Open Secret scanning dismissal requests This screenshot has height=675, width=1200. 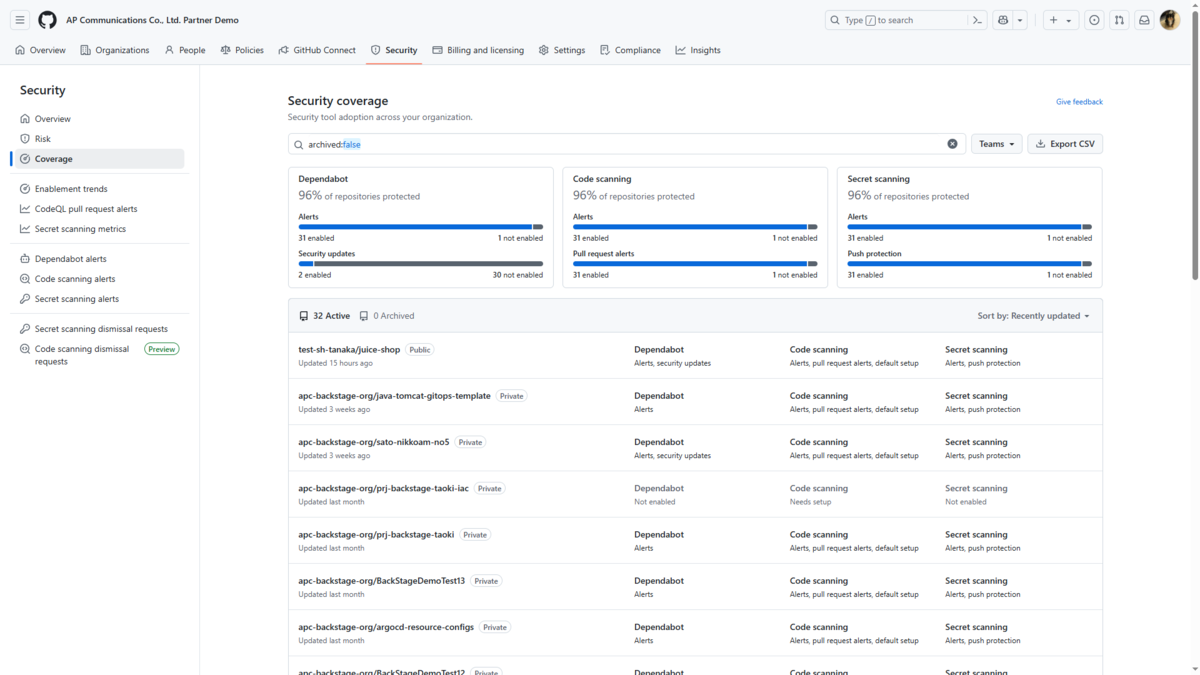[x=100, y=329]
